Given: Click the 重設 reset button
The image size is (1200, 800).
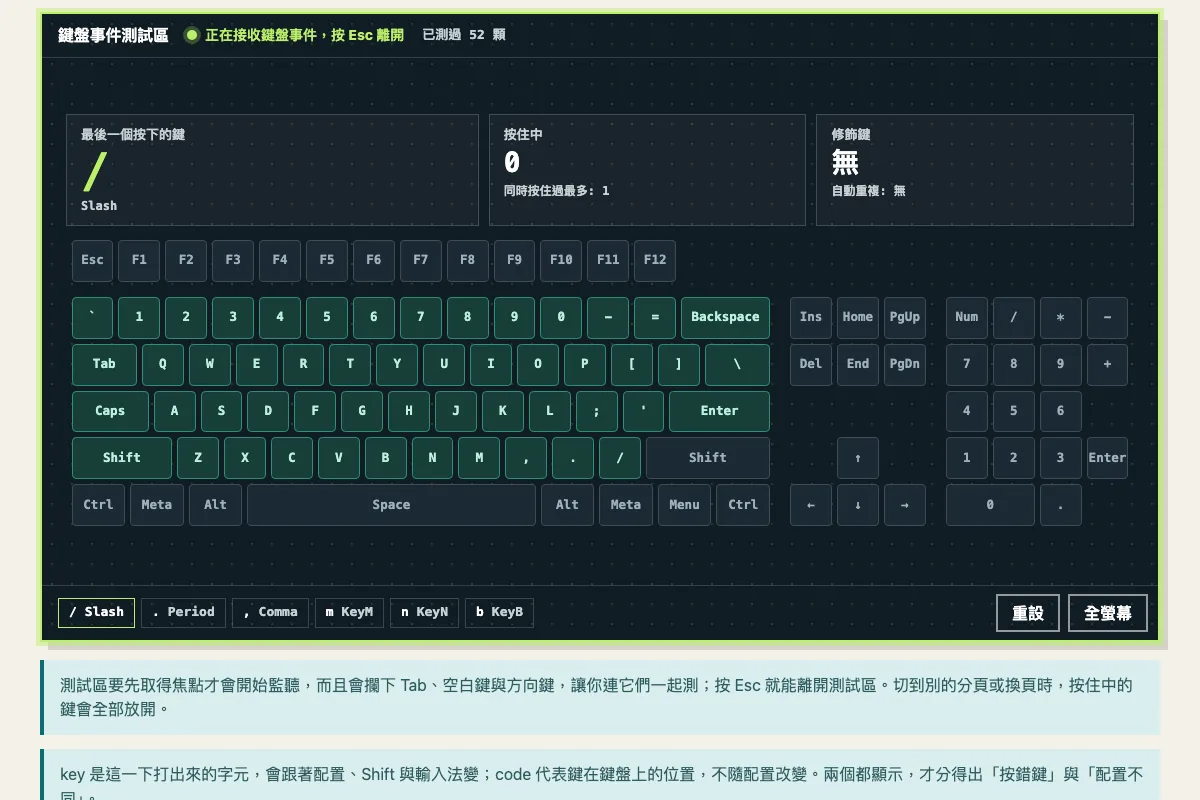Looking at the screenshot, I should (x=1028, y=613).
